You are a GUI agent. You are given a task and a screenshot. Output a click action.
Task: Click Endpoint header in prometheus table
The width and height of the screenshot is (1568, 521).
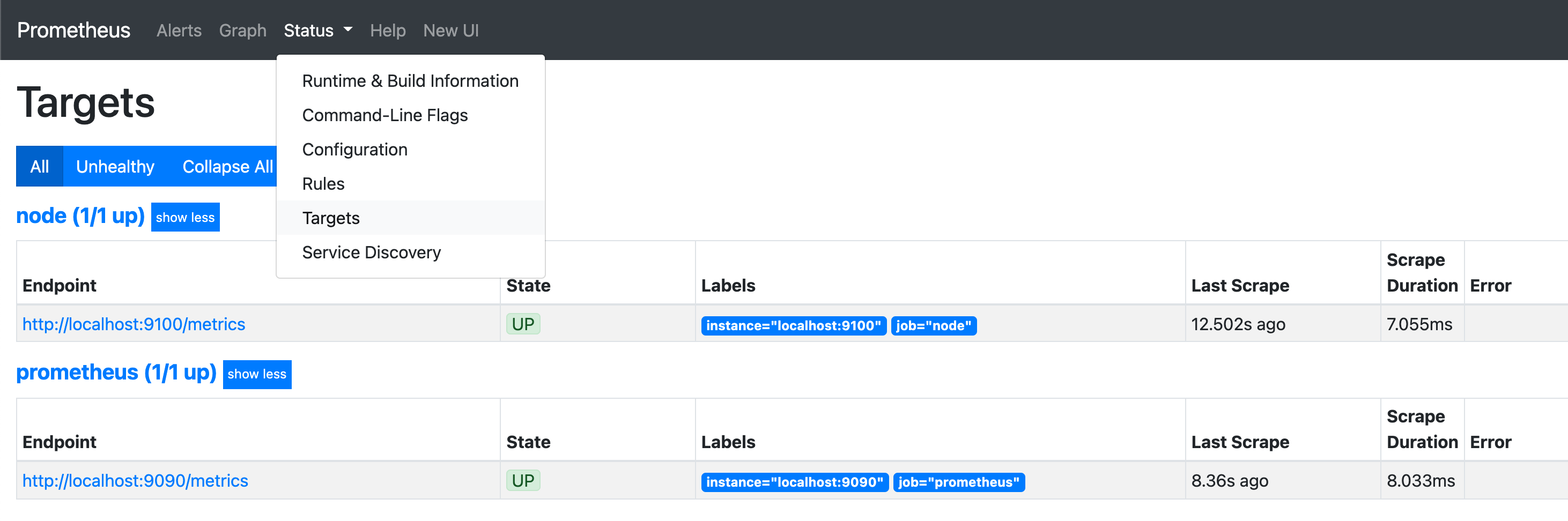[59, 442]
